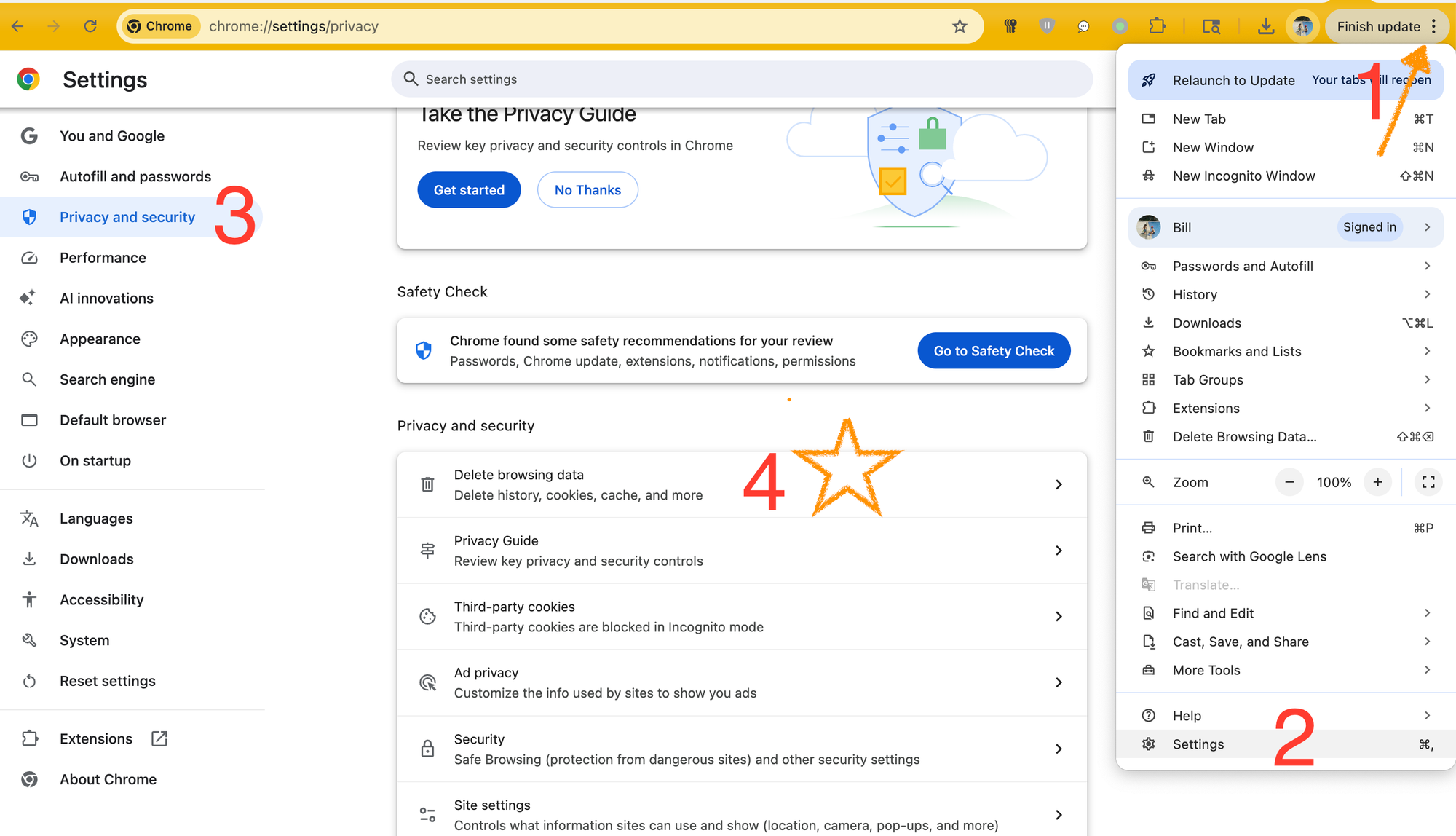Open Downloads settings in sidebar
The image size is (1456, 836).
click(132, 559)
